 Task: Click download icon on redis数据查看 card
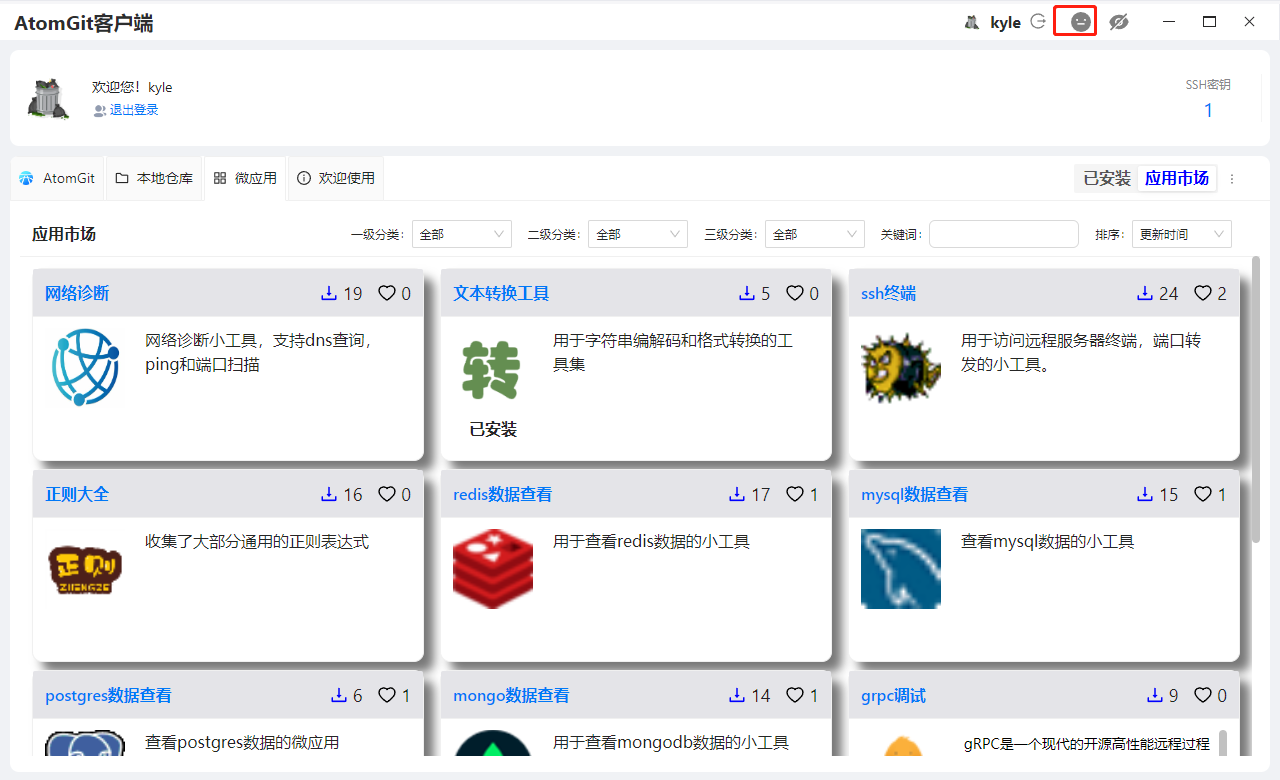tap(737, 494)
